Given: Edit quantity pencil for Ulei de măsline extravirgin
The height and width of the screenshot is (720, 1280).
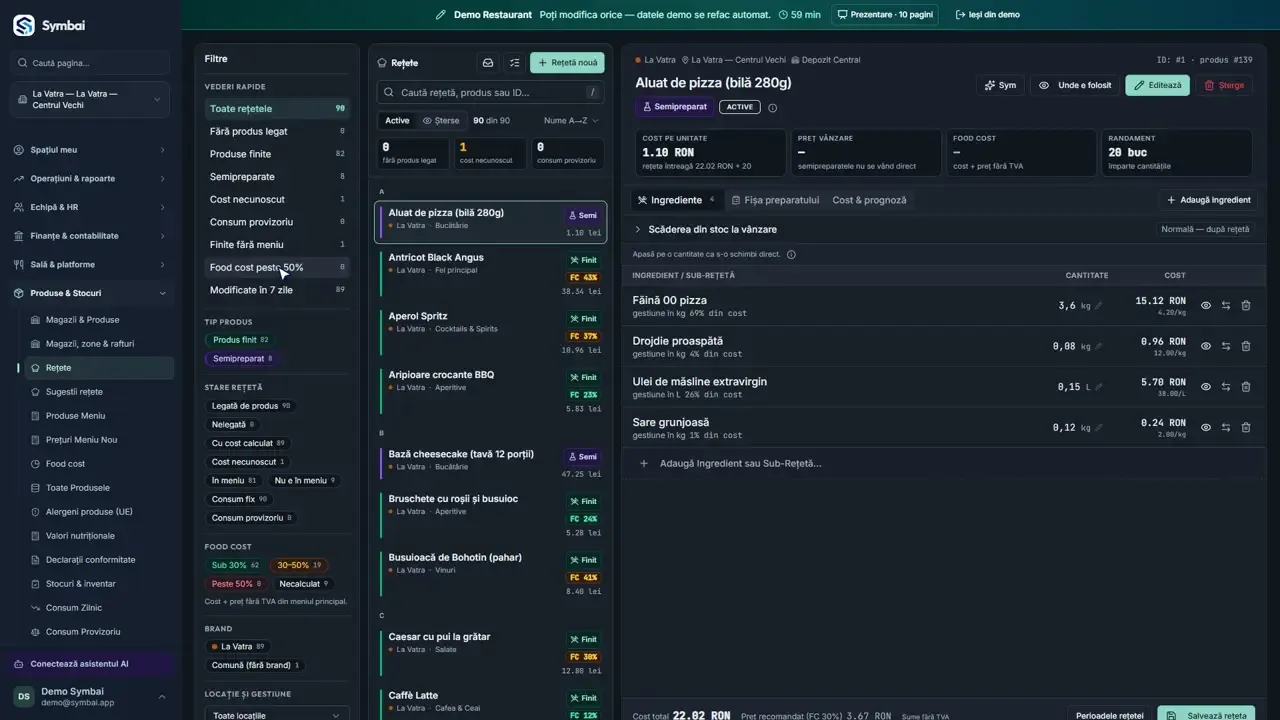Looking at the screenshot, I should pyautogui.click(x=1099, y=387).
